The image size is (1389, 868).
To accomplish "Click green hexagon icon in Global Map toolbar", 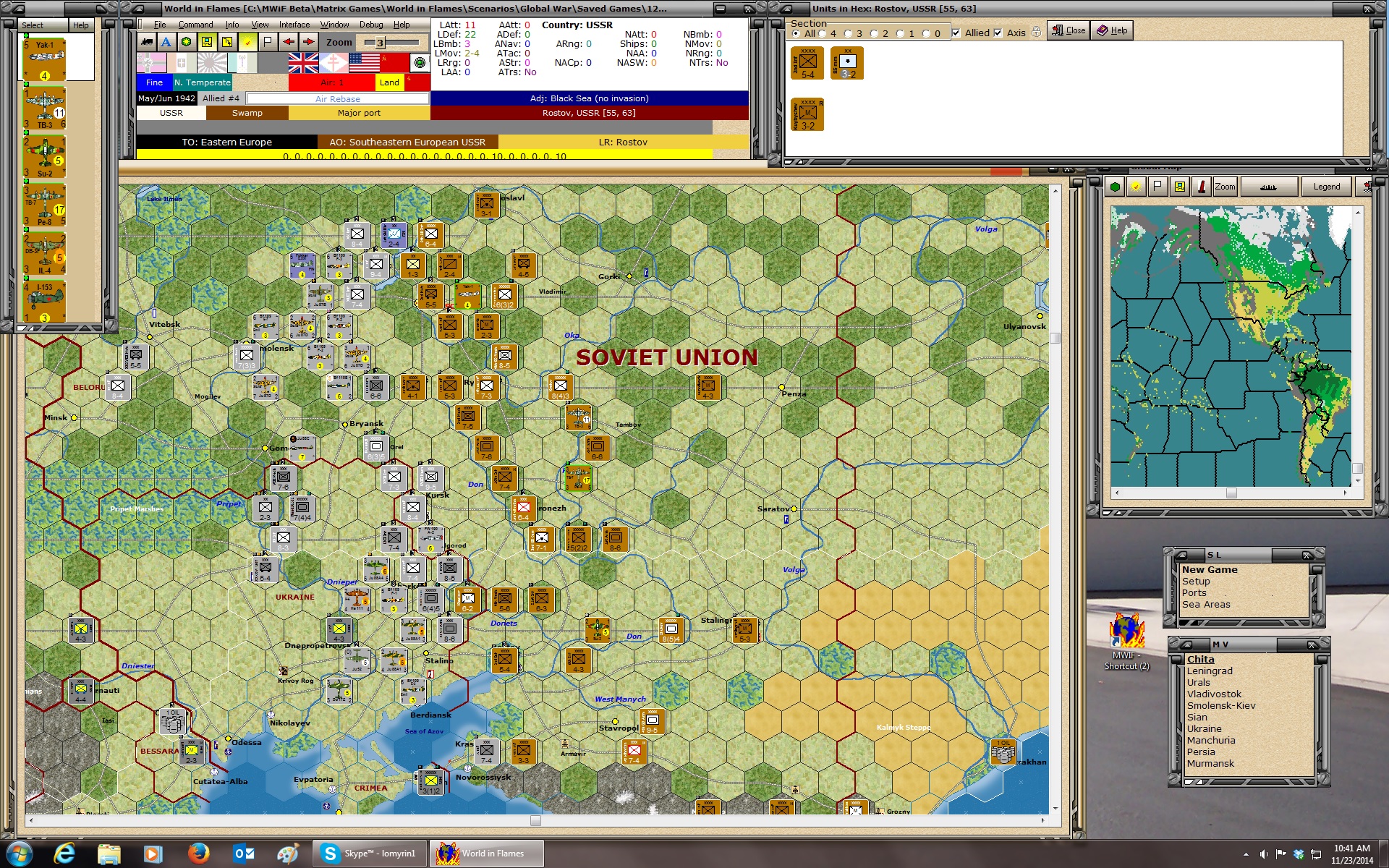I will pos(1115,187).
